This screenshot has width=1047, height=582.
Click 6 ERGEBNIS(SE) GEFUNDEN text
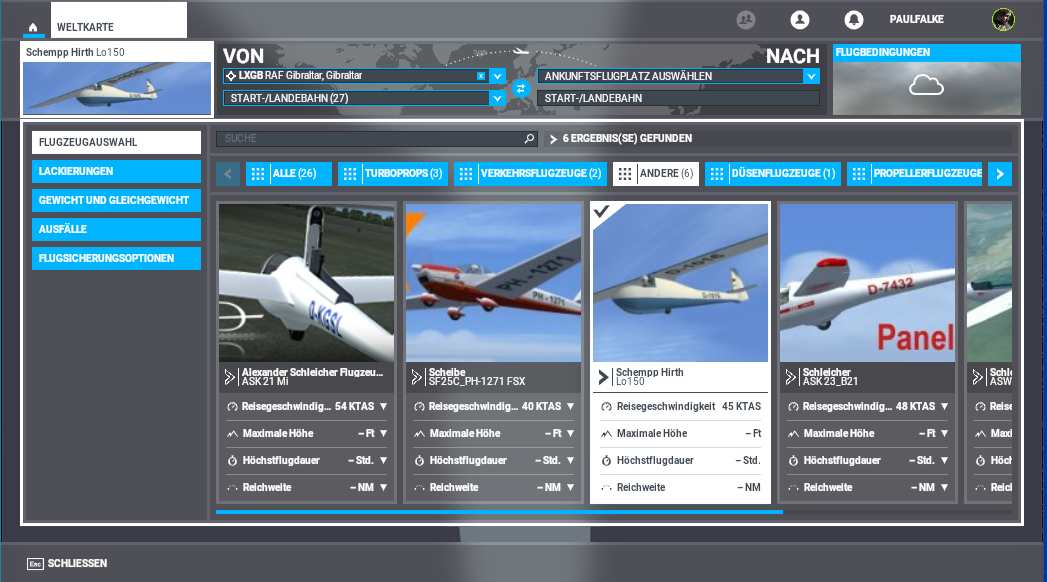(627, 138)
